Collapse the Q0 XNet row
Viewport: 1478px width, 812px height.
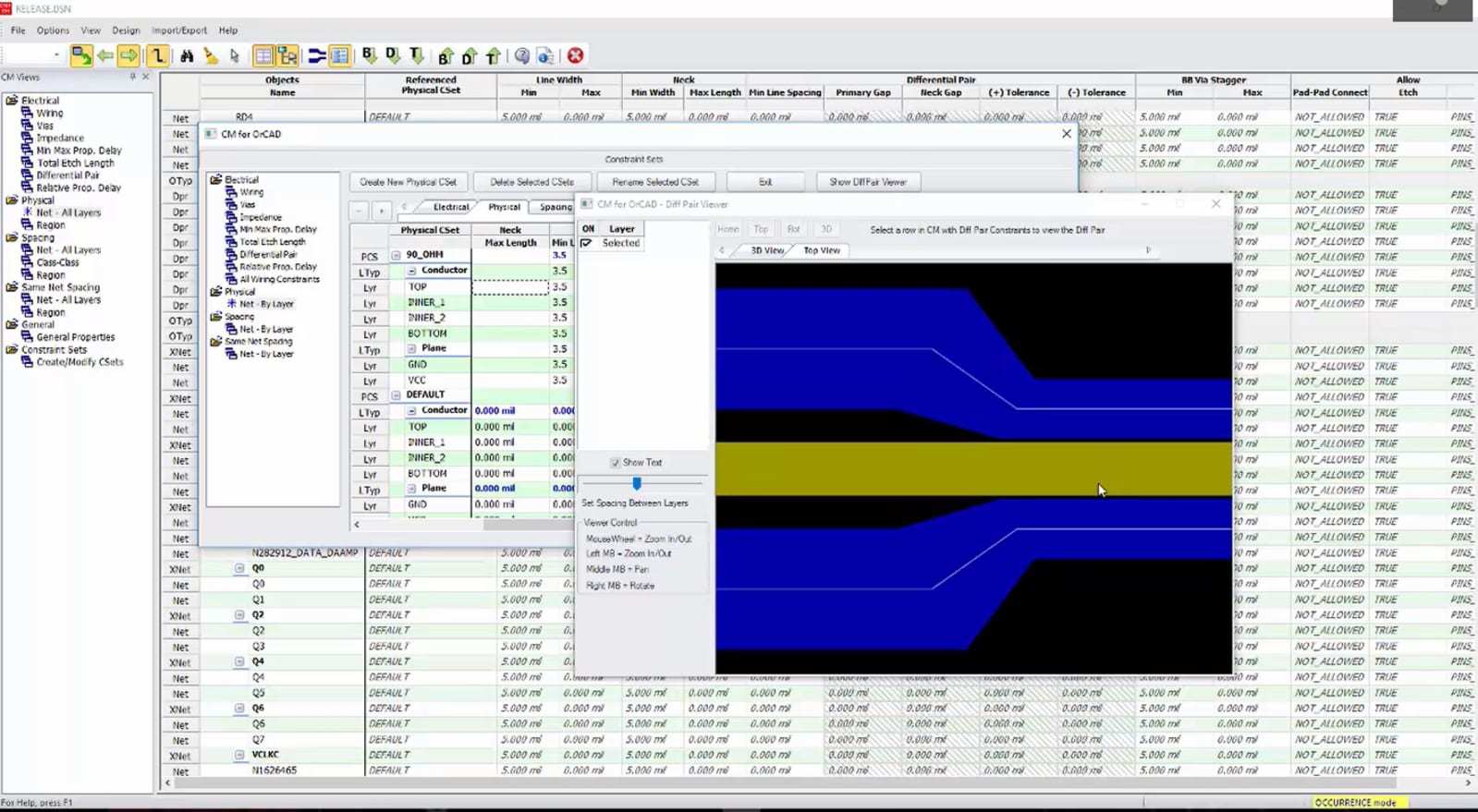(239, 569)
